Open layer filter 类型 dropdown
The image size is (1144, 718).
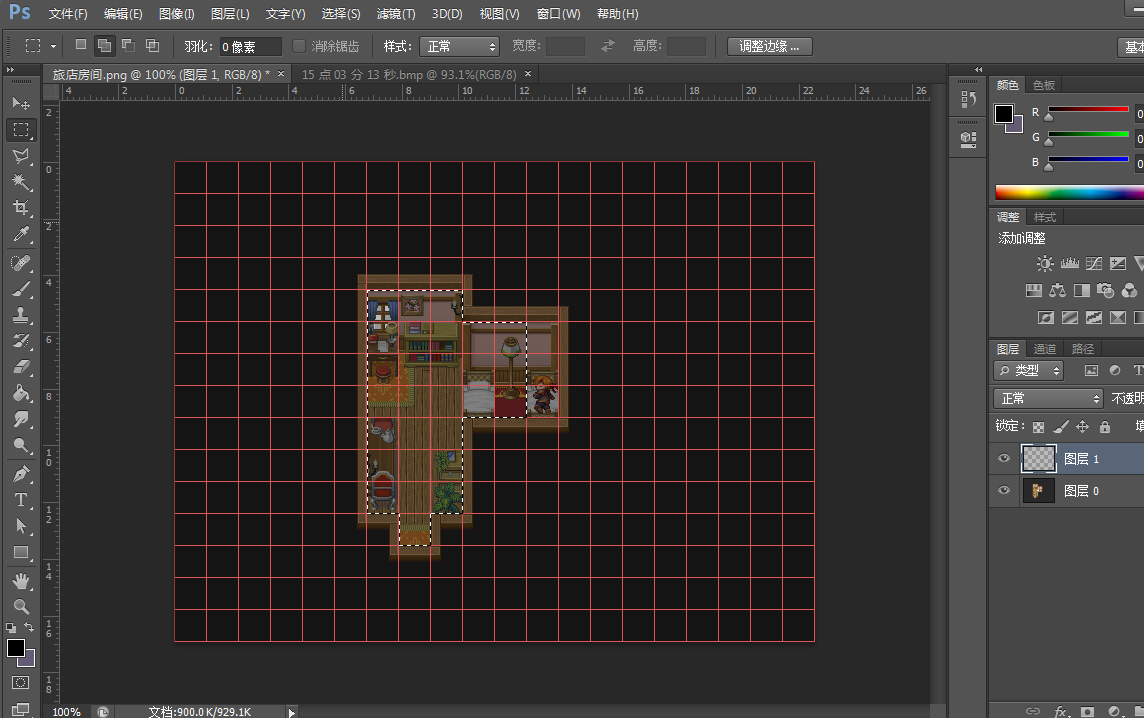click(x=1029, y=371)
